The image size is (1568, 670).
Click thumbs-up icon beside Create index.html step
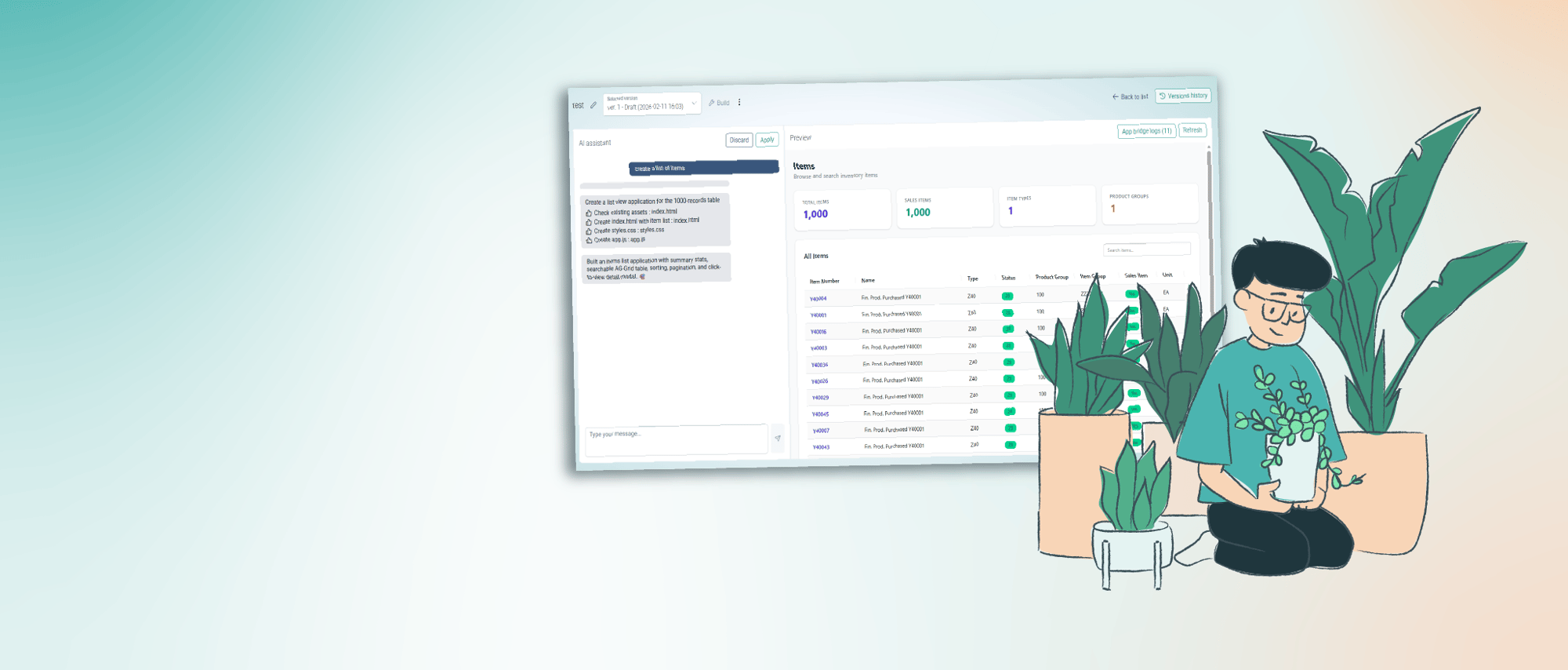pyautogui.click(x=589, y=222)
